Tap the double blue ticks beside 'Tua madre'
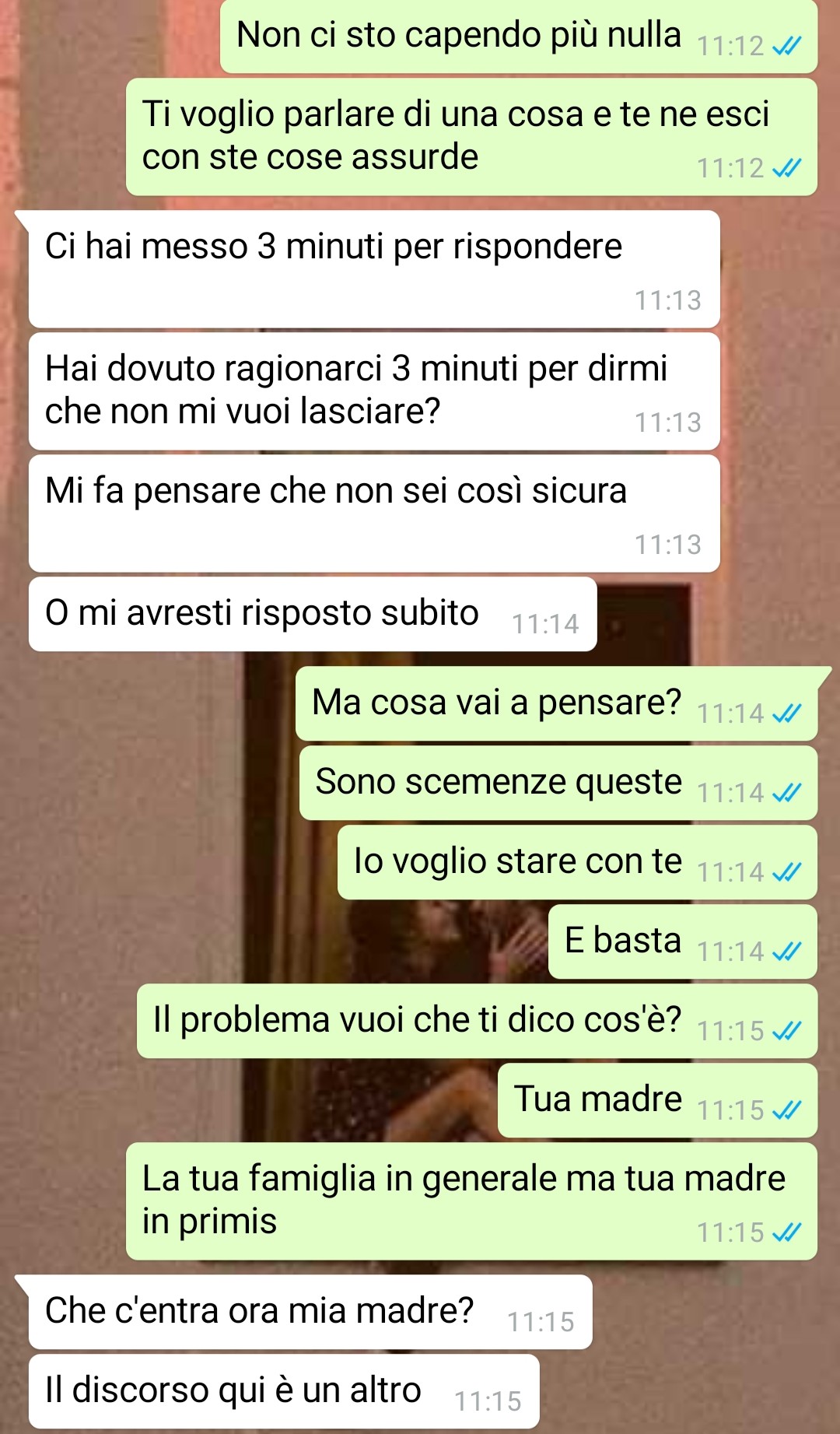Viewport: 840px width, 1434px height. [786, 1110]
